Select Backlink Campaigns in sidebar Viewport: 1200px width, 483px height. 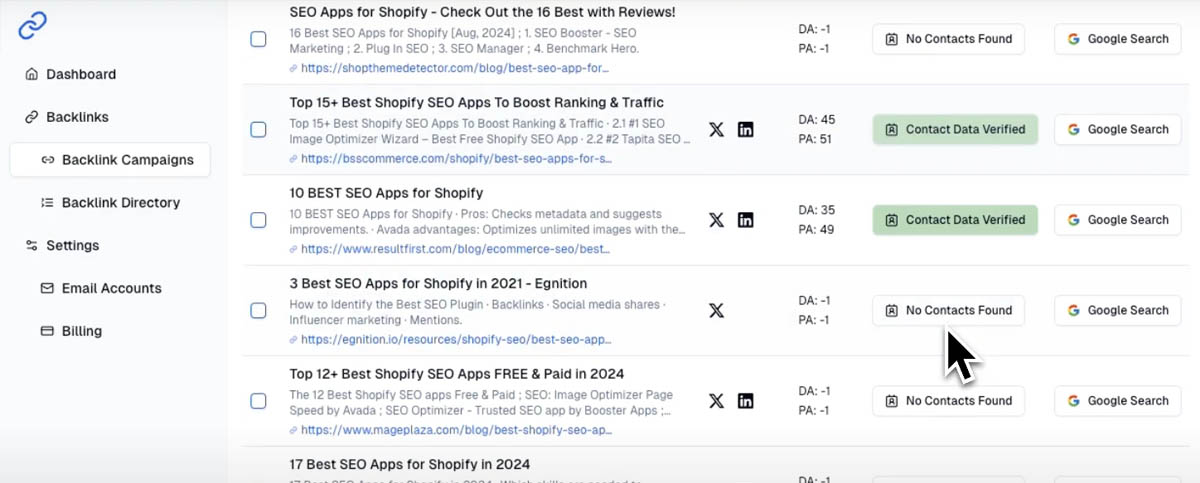coord(110,159)
